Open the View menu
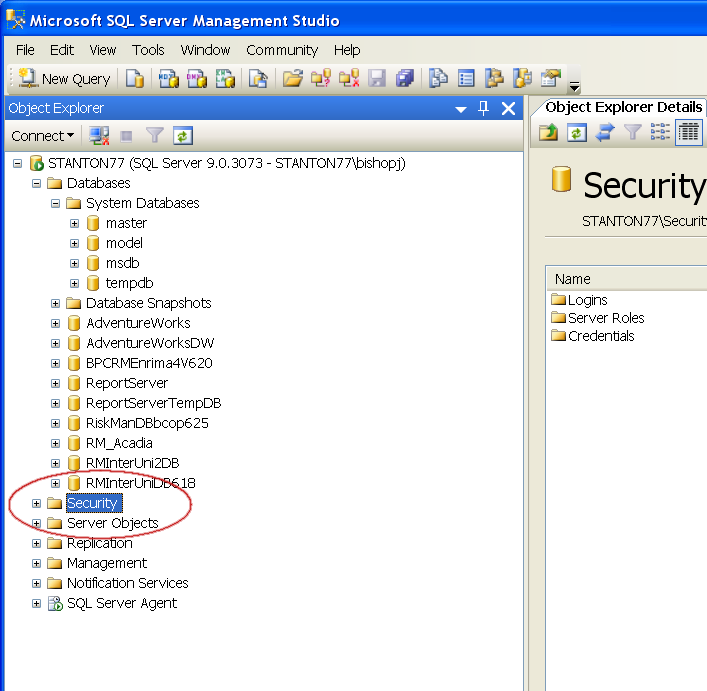The height and width of the screenshot is (691, 707). point(103,50)
